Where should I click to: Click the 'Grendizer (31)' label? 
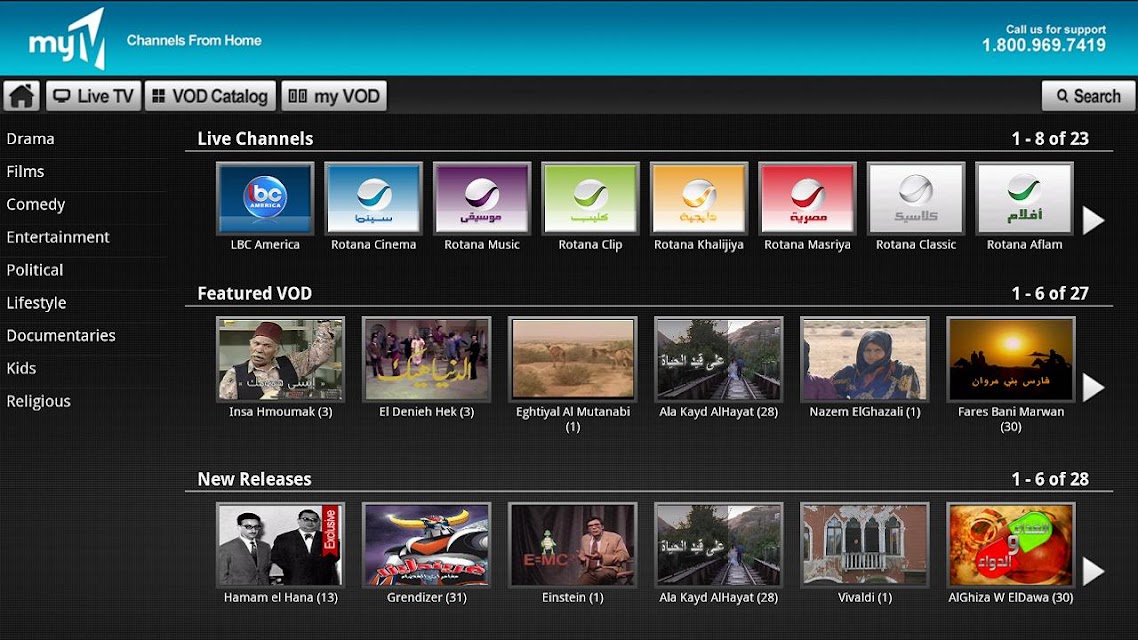pos(427,598)
